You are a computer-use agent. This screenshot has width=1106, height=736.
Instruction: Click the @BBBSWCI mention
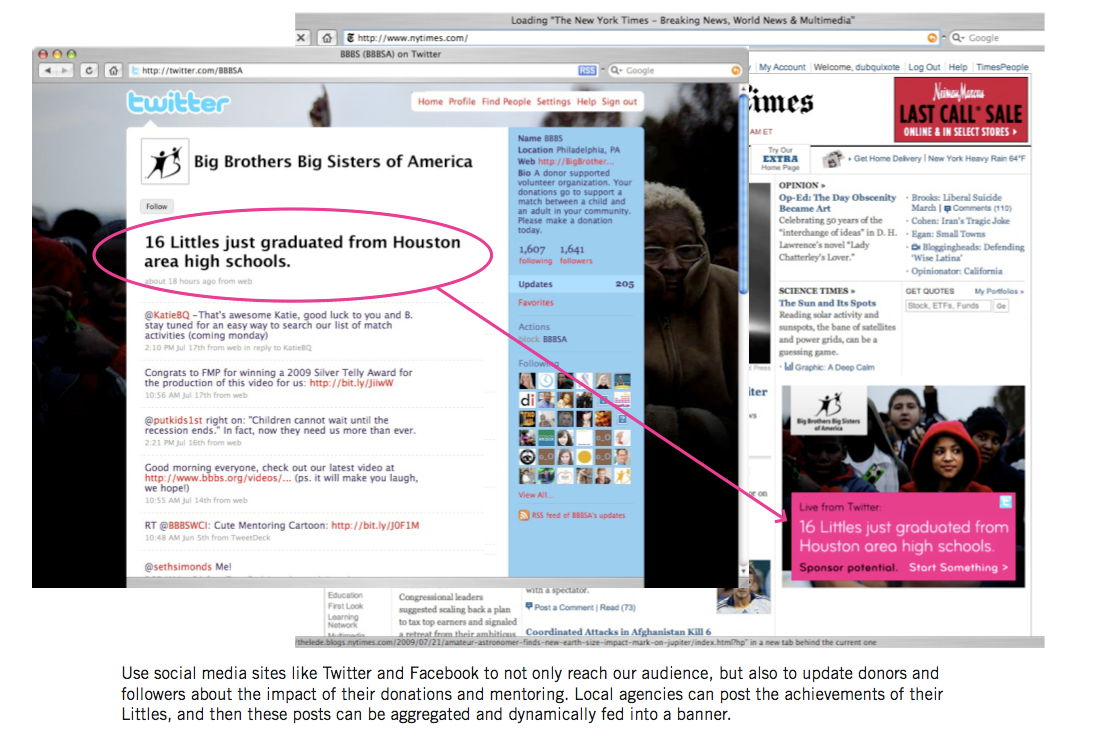point(183,526)
